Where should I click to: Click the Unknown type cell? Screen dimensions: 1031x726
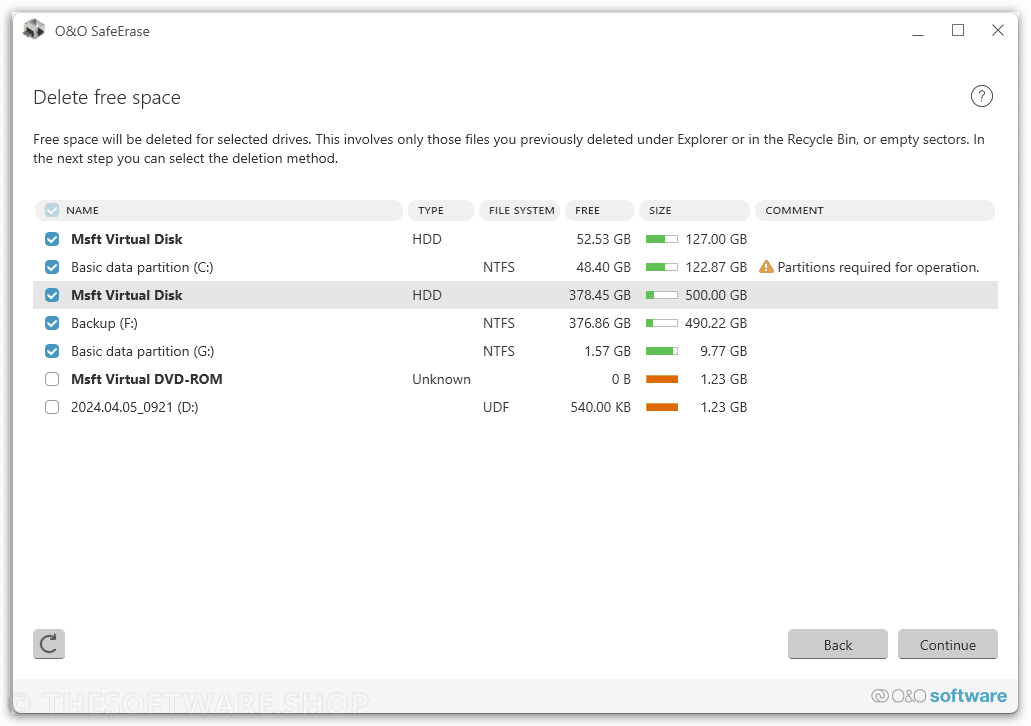click(x=441, y=379)
